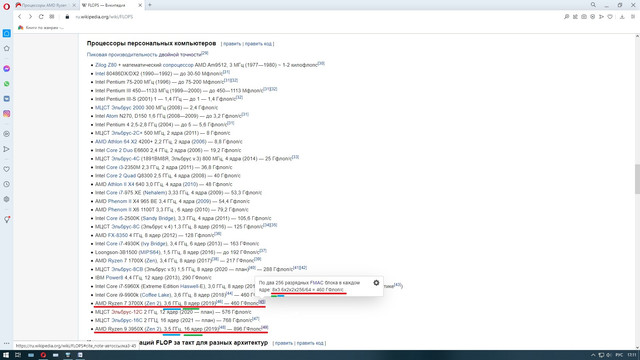Open history clock icon in sidebar
This screenshot has height=360, width=640.
[7, 184]
